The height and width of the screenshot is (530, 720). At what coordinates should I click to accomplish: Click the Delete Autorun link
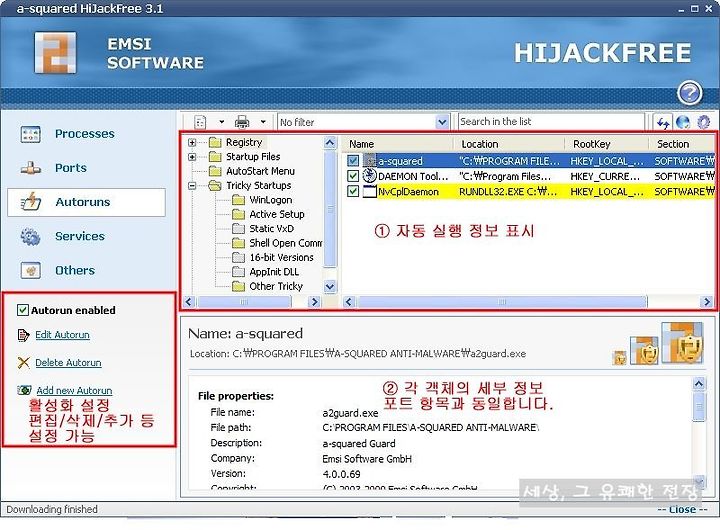[x=68, y=362]
